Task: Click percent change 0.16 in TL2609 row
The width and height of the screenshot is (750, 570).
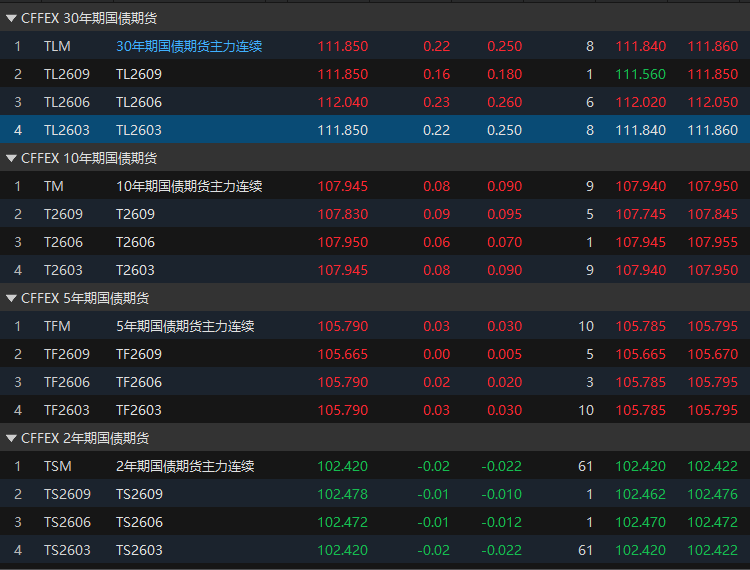Action: pos(436,74)
